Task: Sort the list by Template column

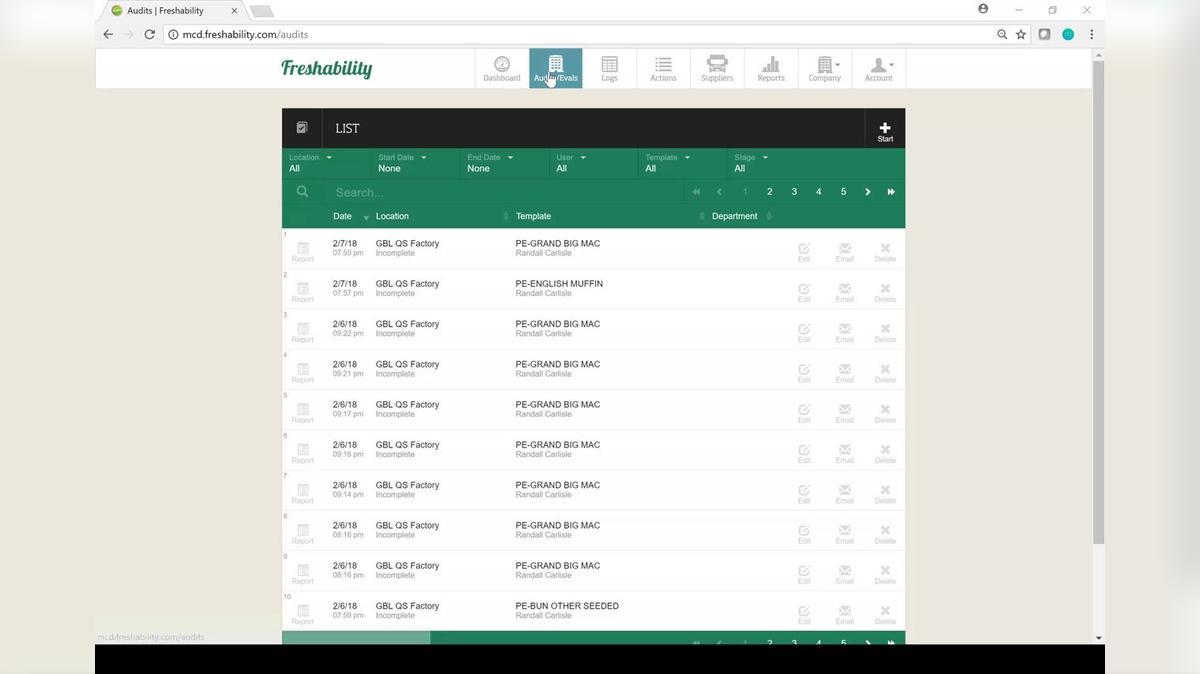Action: click(x=610, y=216)
